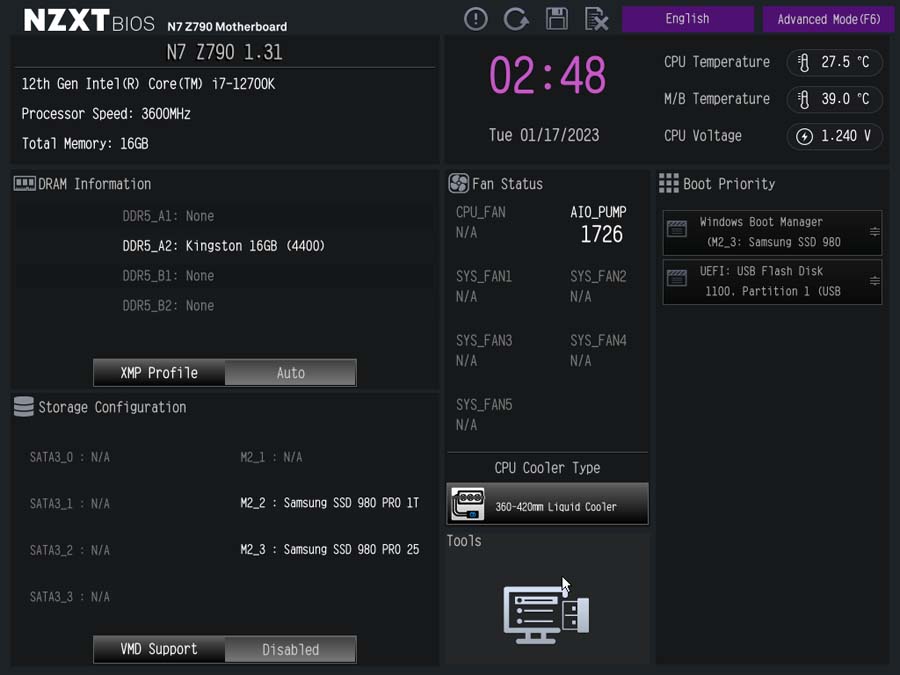Image resolution: width=900 pixels, height=675 pixels.
Task: Click the DDR5_A2 Kingston 16GB entry
Action: tap(223, 246)
